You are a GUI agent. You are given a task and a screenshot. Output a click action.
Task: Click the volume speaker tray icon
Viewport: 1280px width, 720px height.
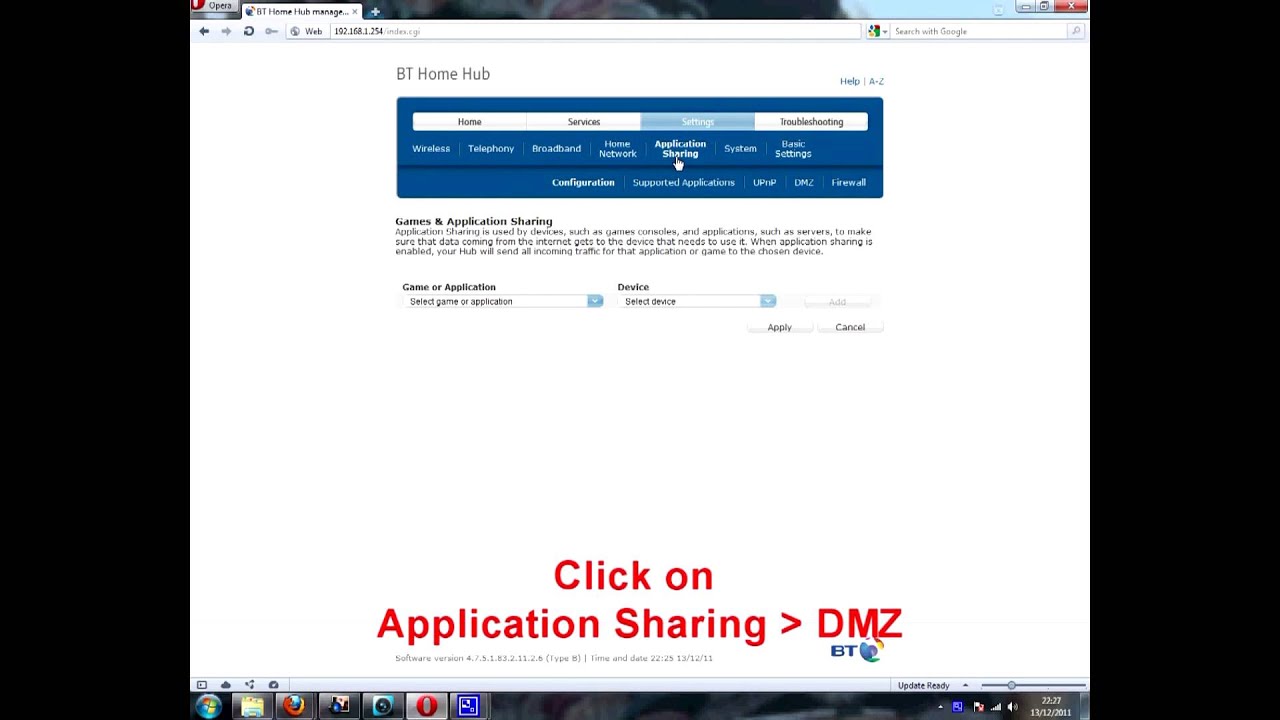tap(1012, 707)
